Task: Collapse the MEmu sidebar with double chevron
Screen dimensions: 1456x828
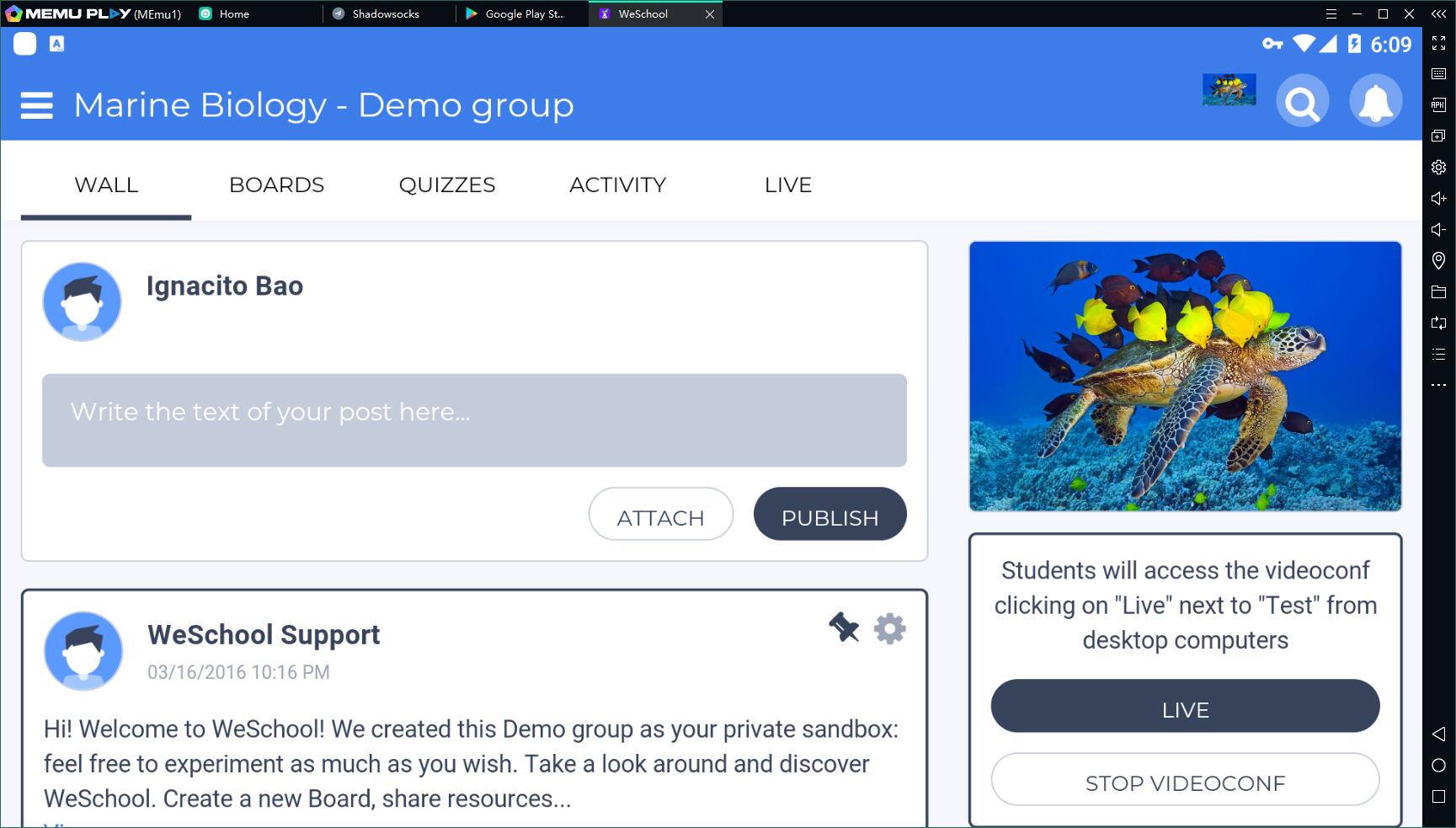Action: pyautogui.click(x=1438, y=13)
